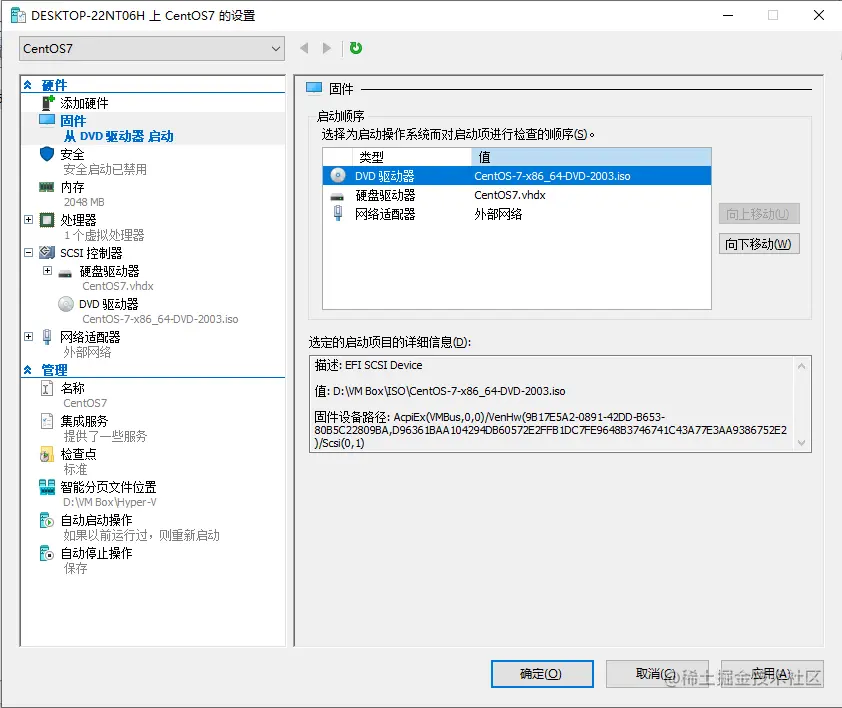Select 硬盘驱动器 in the boot order list
The height and width of the screenshot is (708, 842).
click(x=400, y=192)
